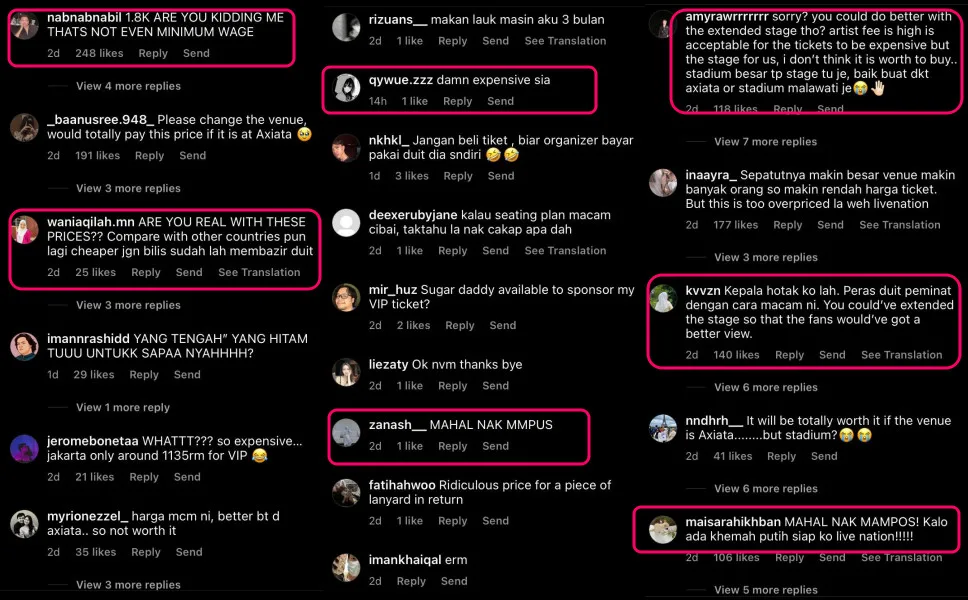The width and height of the screenshot is (968, 600).
Task: Open kvvzn's profile picture
Action: click(x=663, y=298)
